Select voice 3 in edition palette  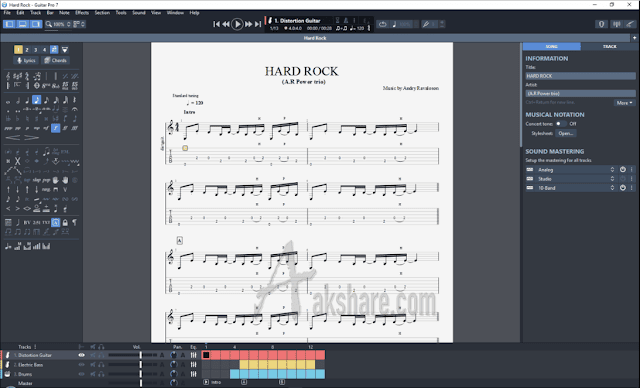click(36, 50)
